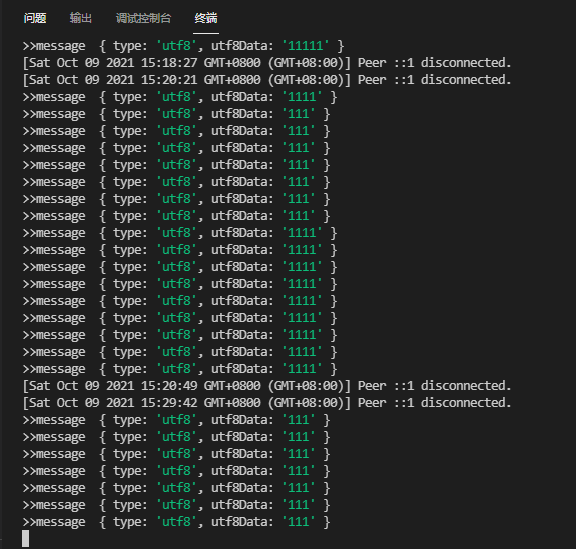Click the '1111' message directly below the 15:20:21 line
The width and height of the screenshot is (576, 549).
(x=180, y=97)
